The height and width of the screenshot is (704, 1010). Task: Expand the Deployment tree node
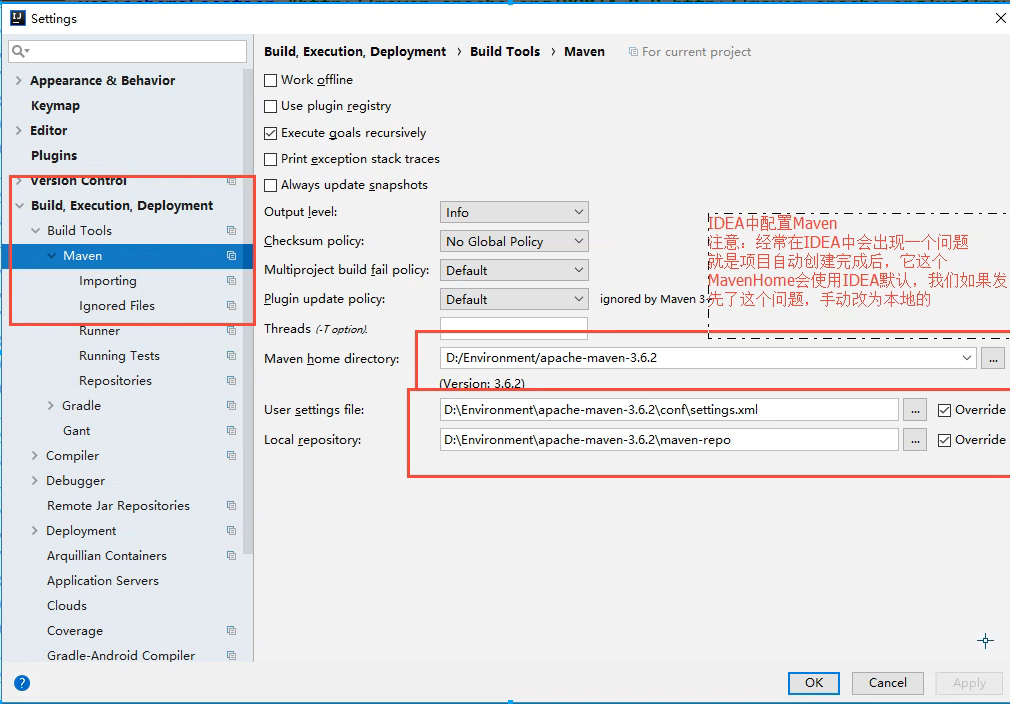pos(35,531)
